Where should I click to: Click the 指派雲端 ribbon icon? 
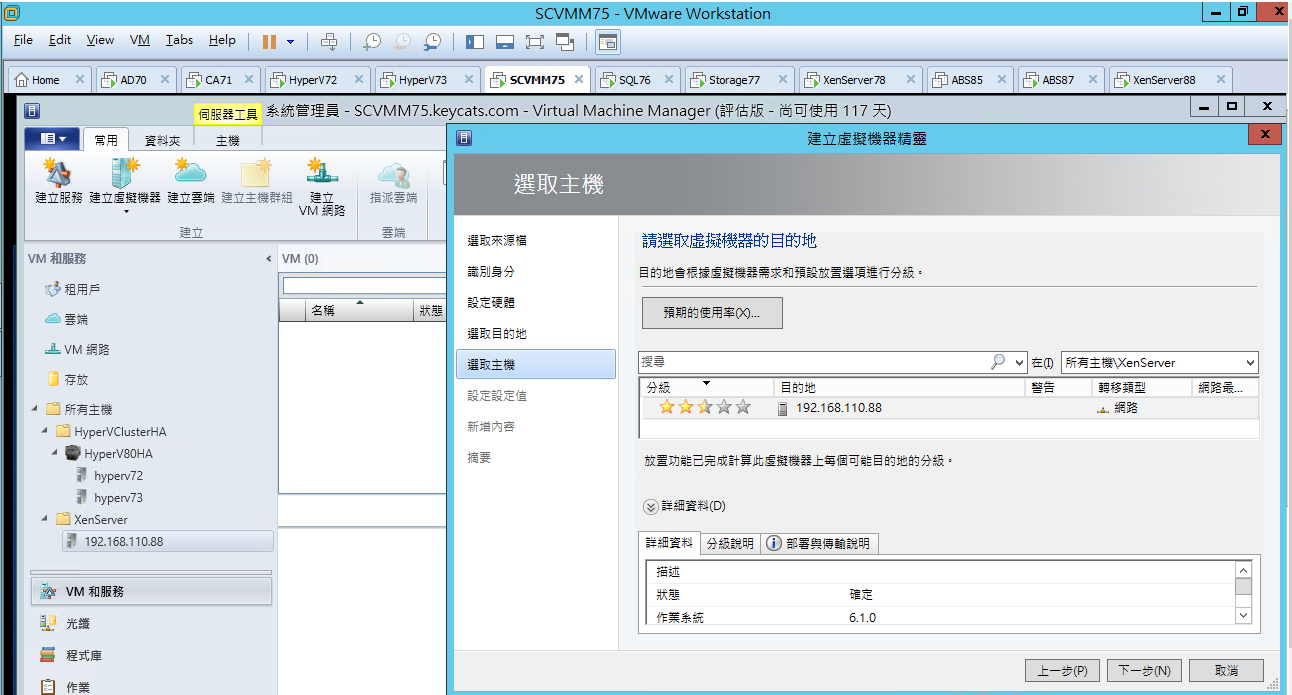(394, 180)
